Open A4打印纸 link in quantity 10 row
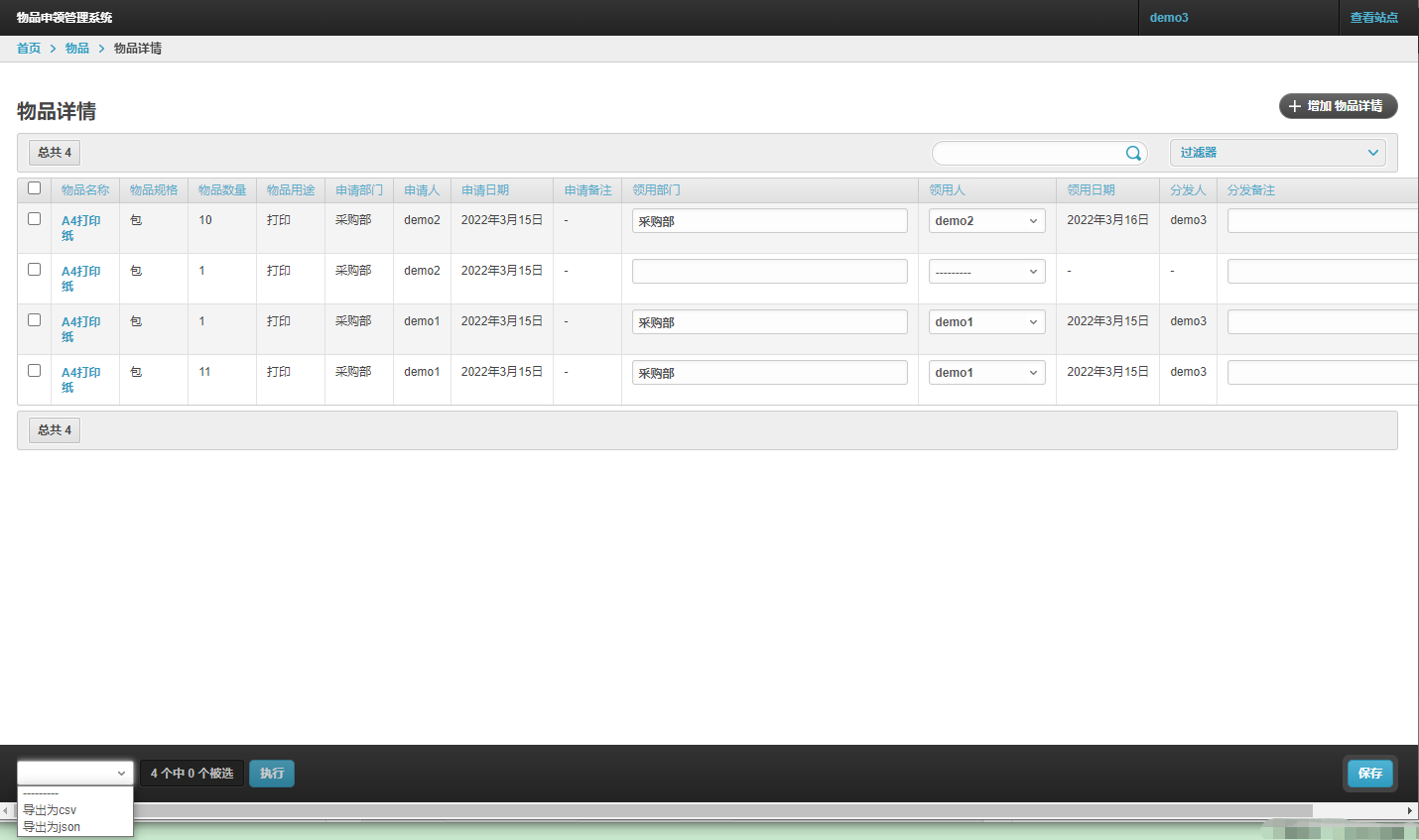Viewport: 1419px width, 840px height. coord(81,228)
